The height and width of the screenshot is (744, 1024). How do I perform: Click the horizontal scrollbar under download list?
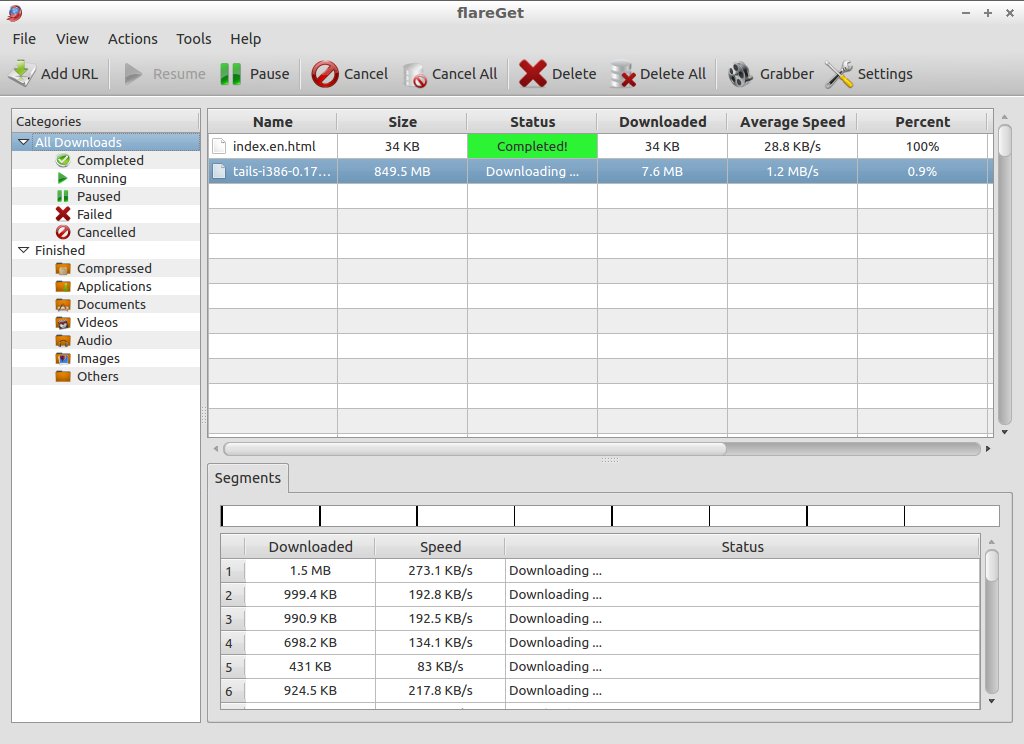coord(474,449)
